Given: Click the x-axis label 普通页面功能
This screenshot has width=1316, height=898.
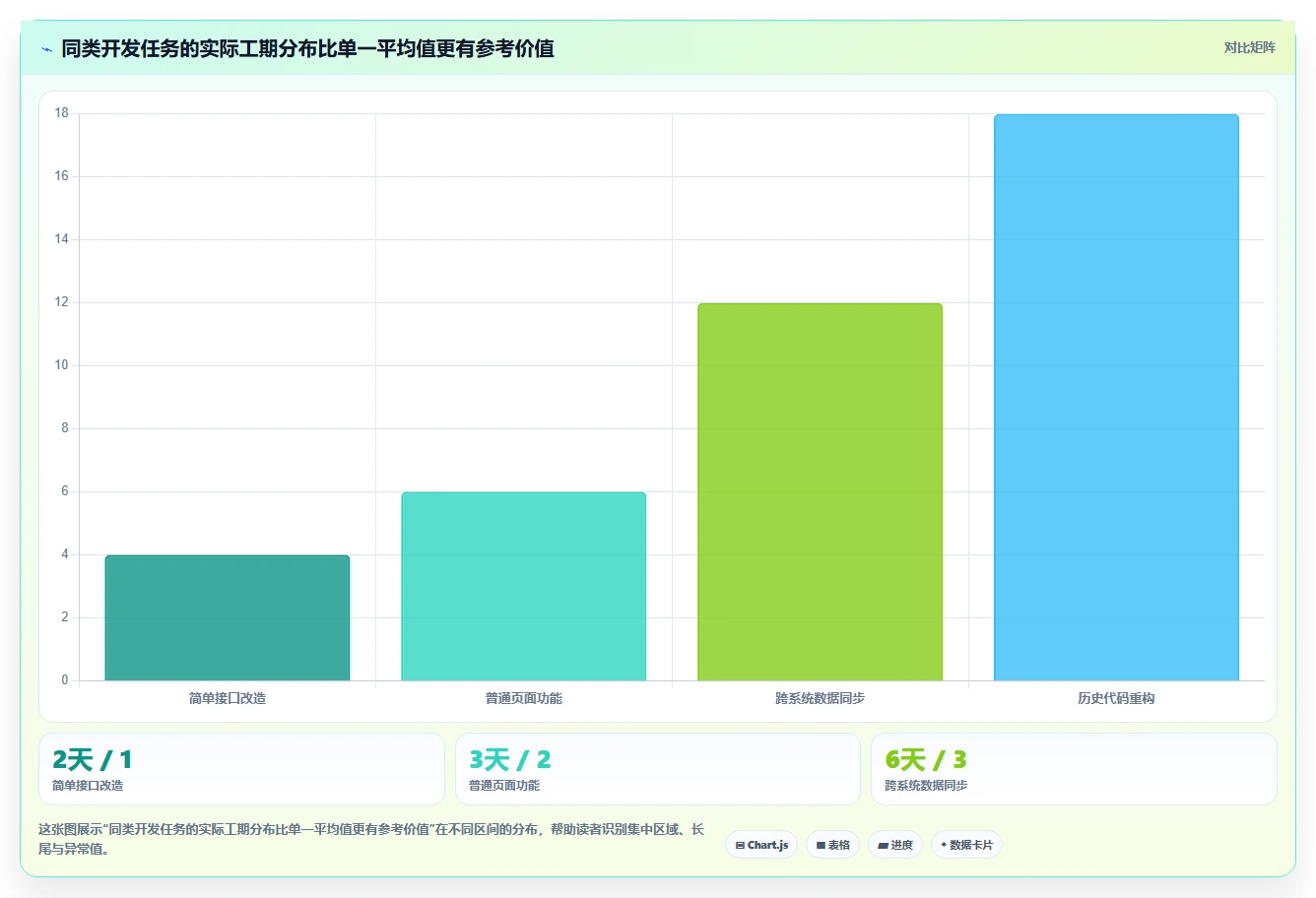Looking at the screenshot, I should [524, 698].
